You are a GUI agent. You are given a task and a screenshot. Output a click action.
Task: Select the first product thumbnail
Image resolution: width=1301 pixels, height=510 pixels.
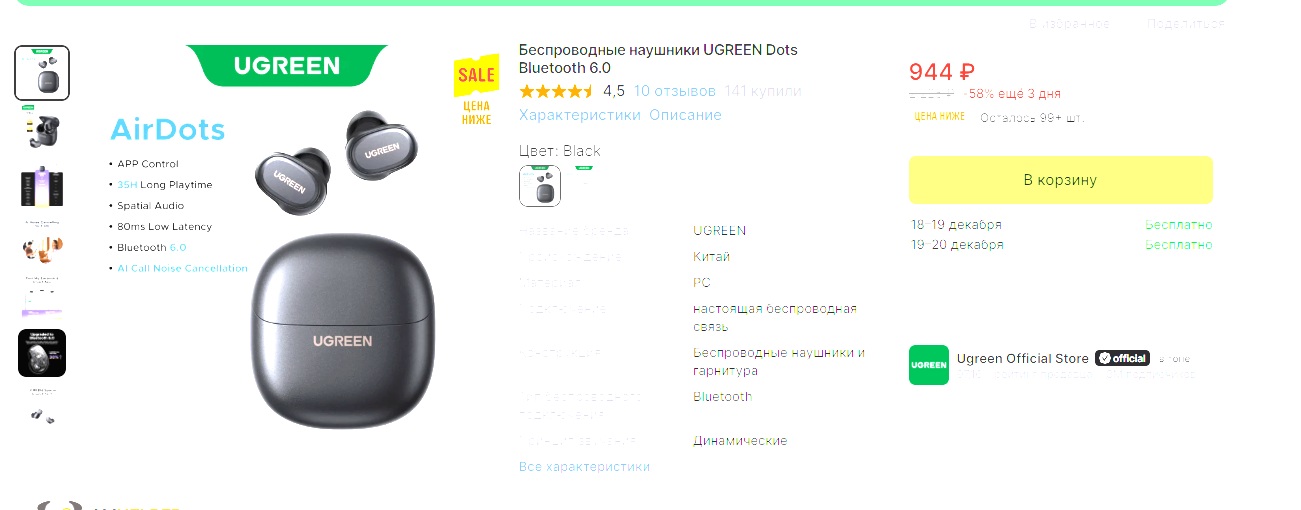click(x=42, y=73)
